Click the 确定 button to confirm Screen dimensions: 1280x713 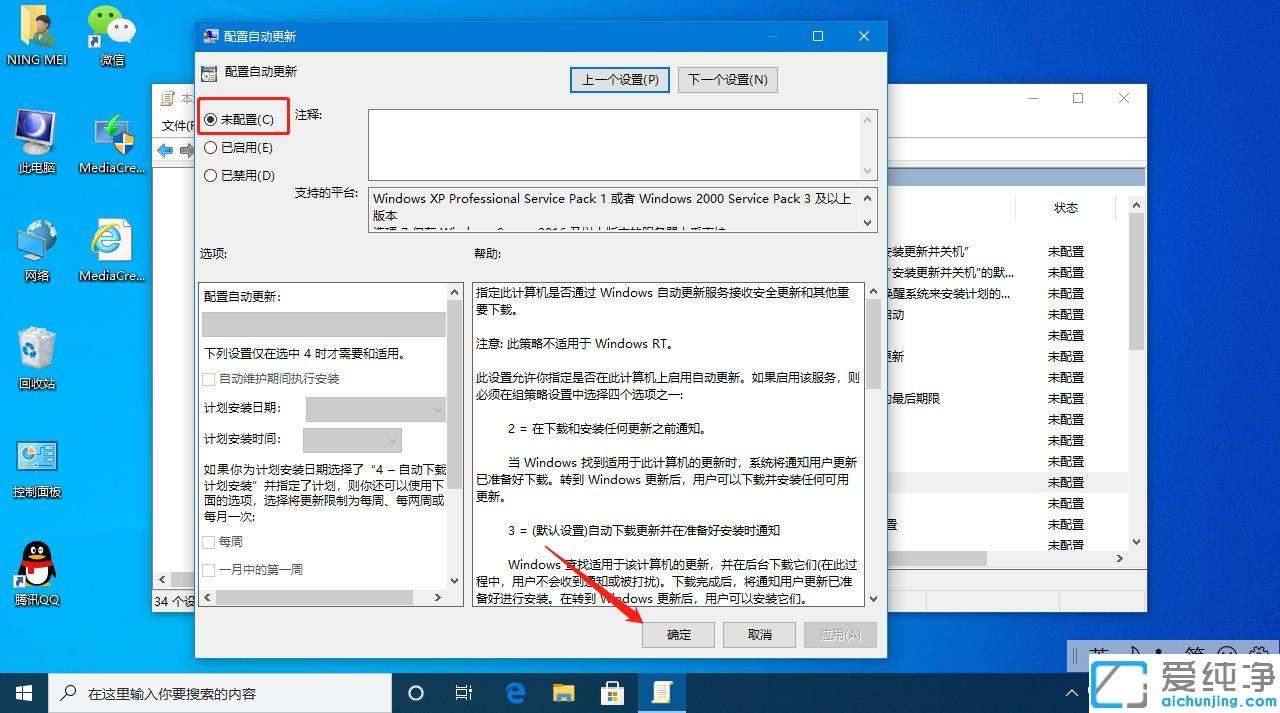click(678, 634)
